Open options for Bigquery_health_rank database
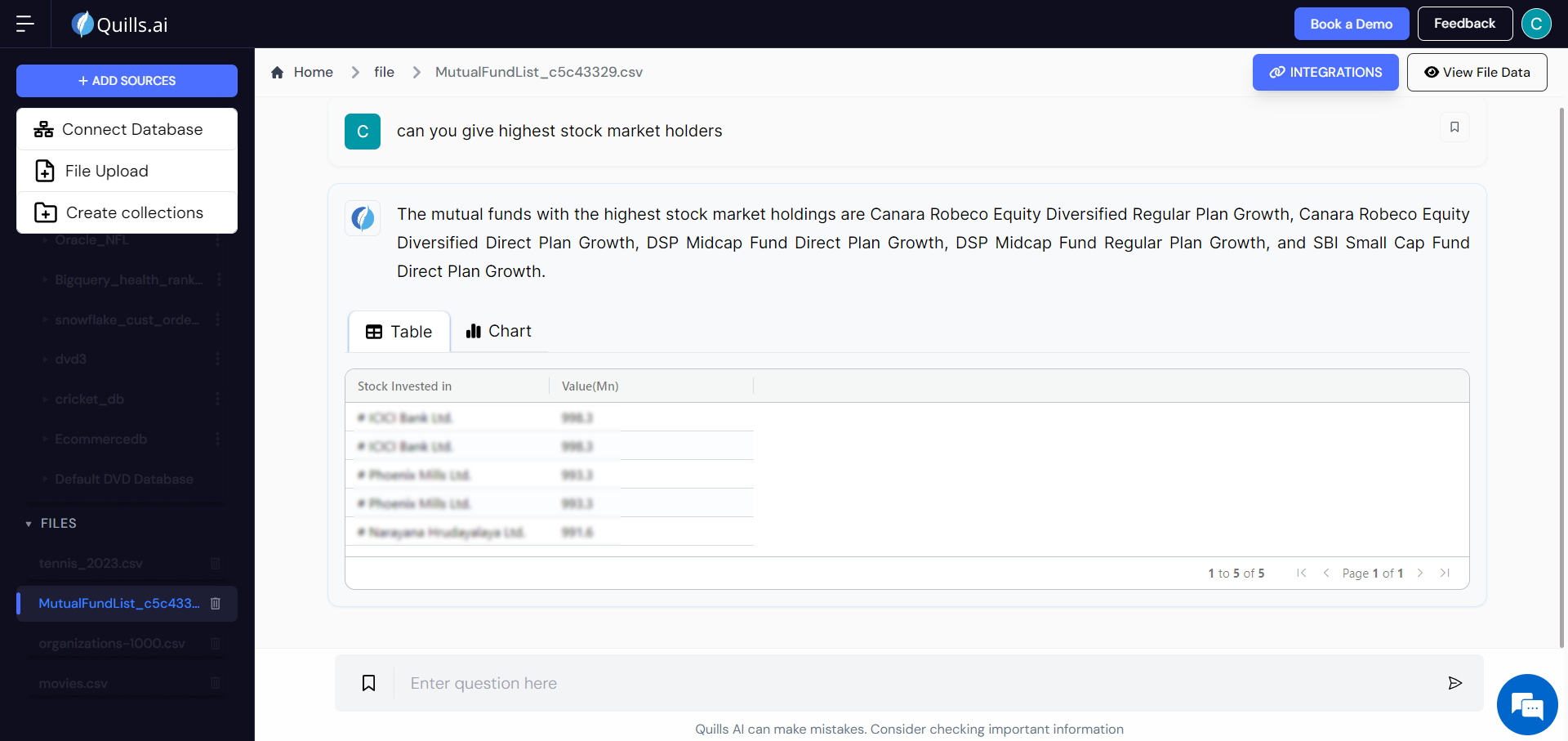 click(218, 279)
